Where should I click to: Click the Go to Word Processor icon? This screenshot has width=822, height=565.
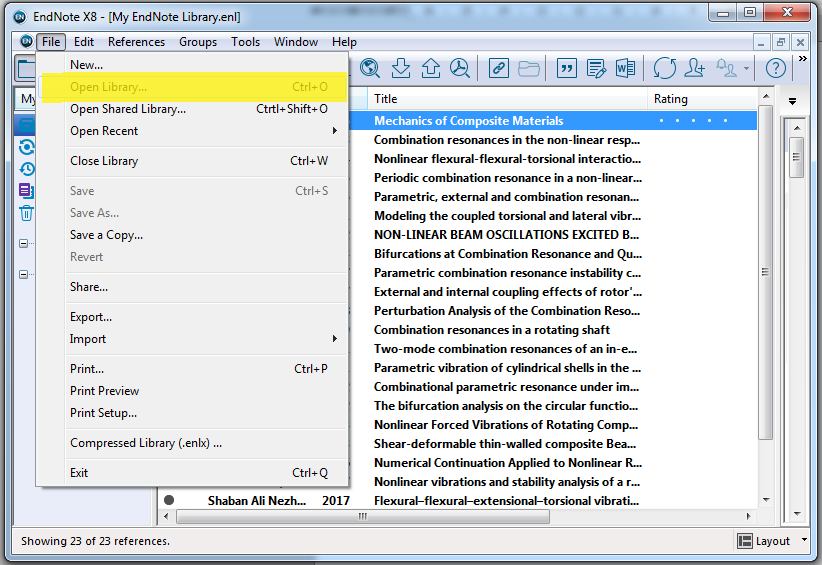(x=625, y=68)
